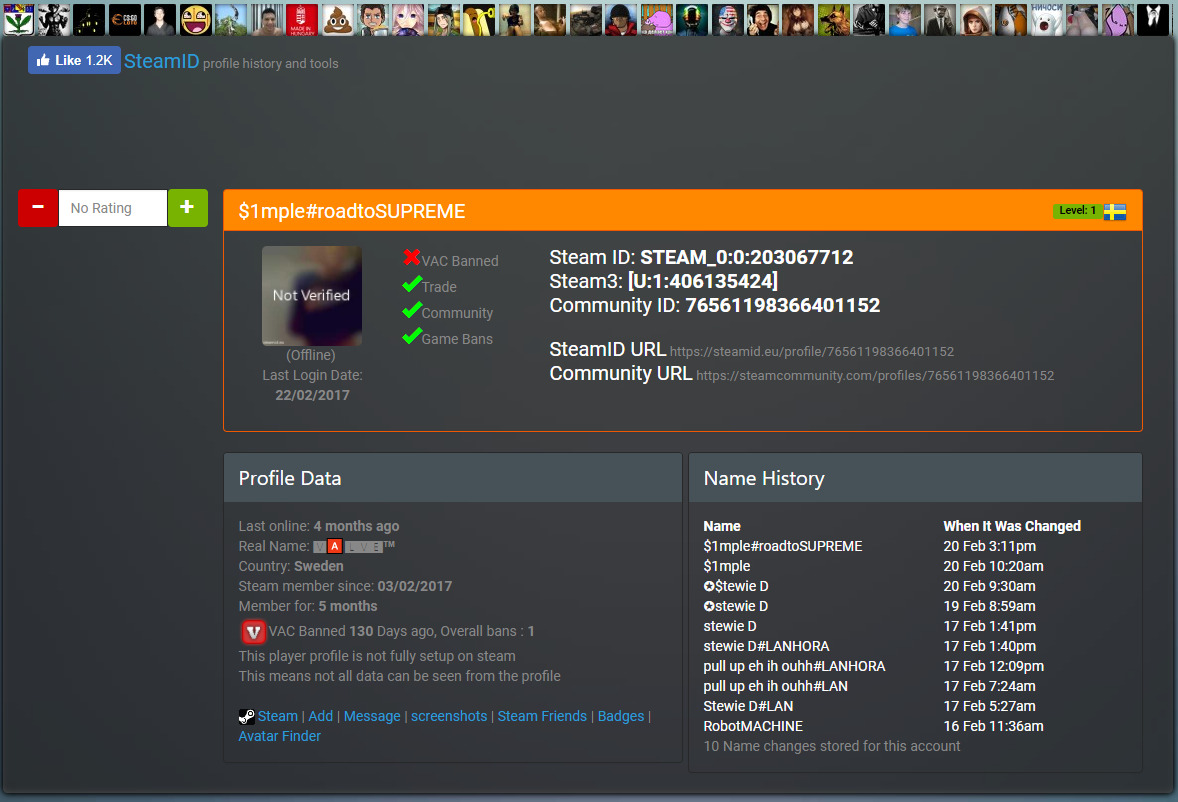Click the blurred Not Verified profile avatar
The image size is (1178, 802).
point(312,296)
